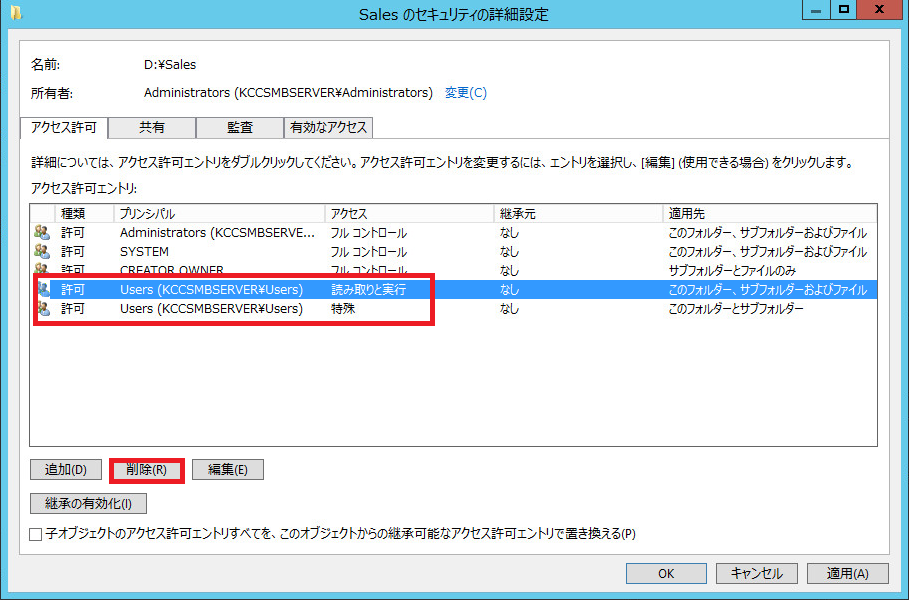Apply changes with the 適用 button
The width and height of the screenshot is (909, 600).
click(845, 573)
